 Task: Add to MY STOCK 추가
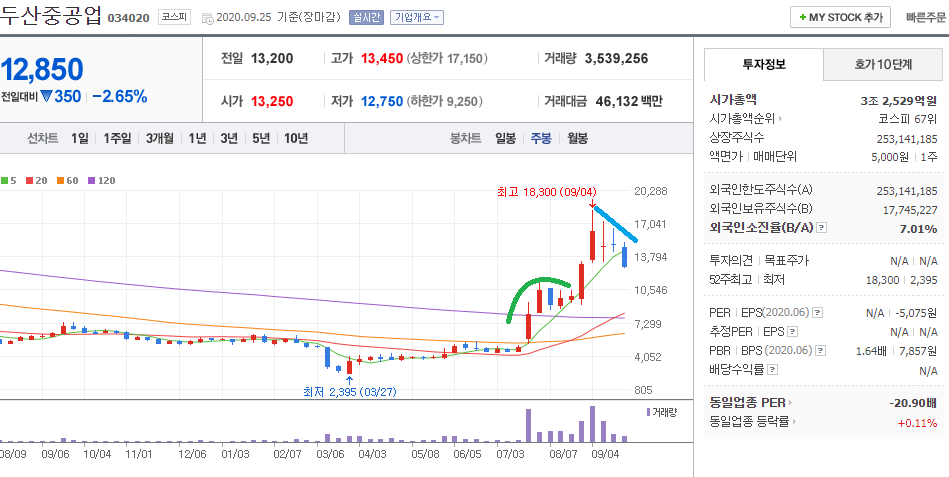click(x=840, y=18)
